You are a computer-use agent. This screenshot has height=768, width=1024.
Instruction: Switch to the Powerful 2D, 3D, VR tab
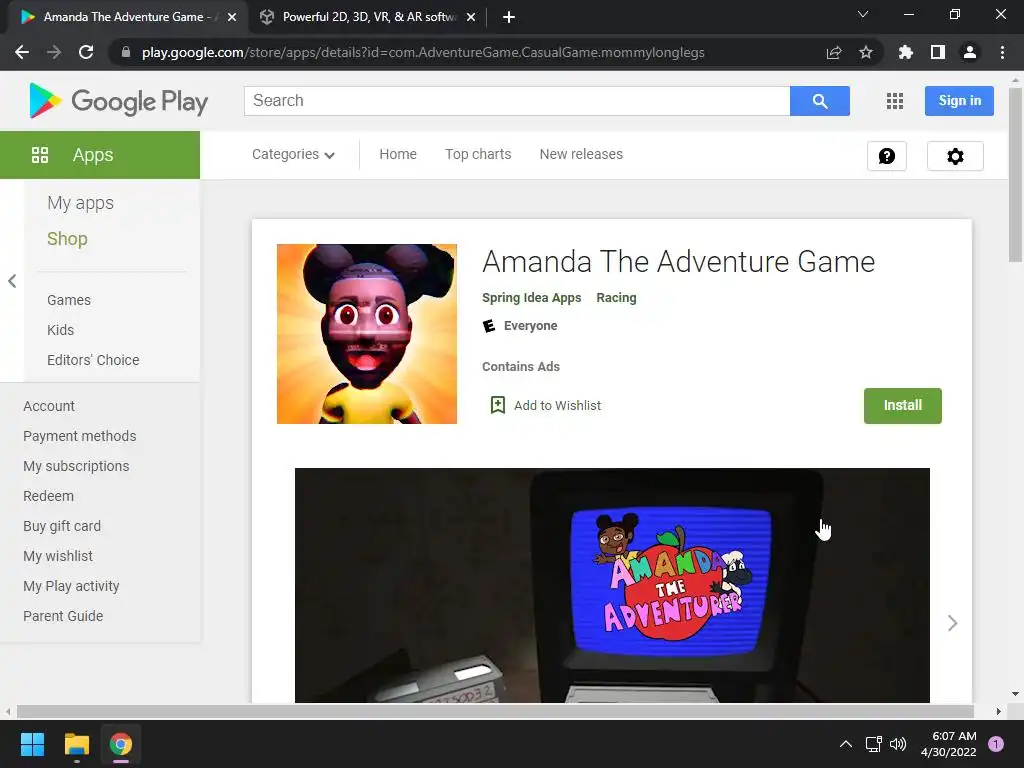[369, 17]
